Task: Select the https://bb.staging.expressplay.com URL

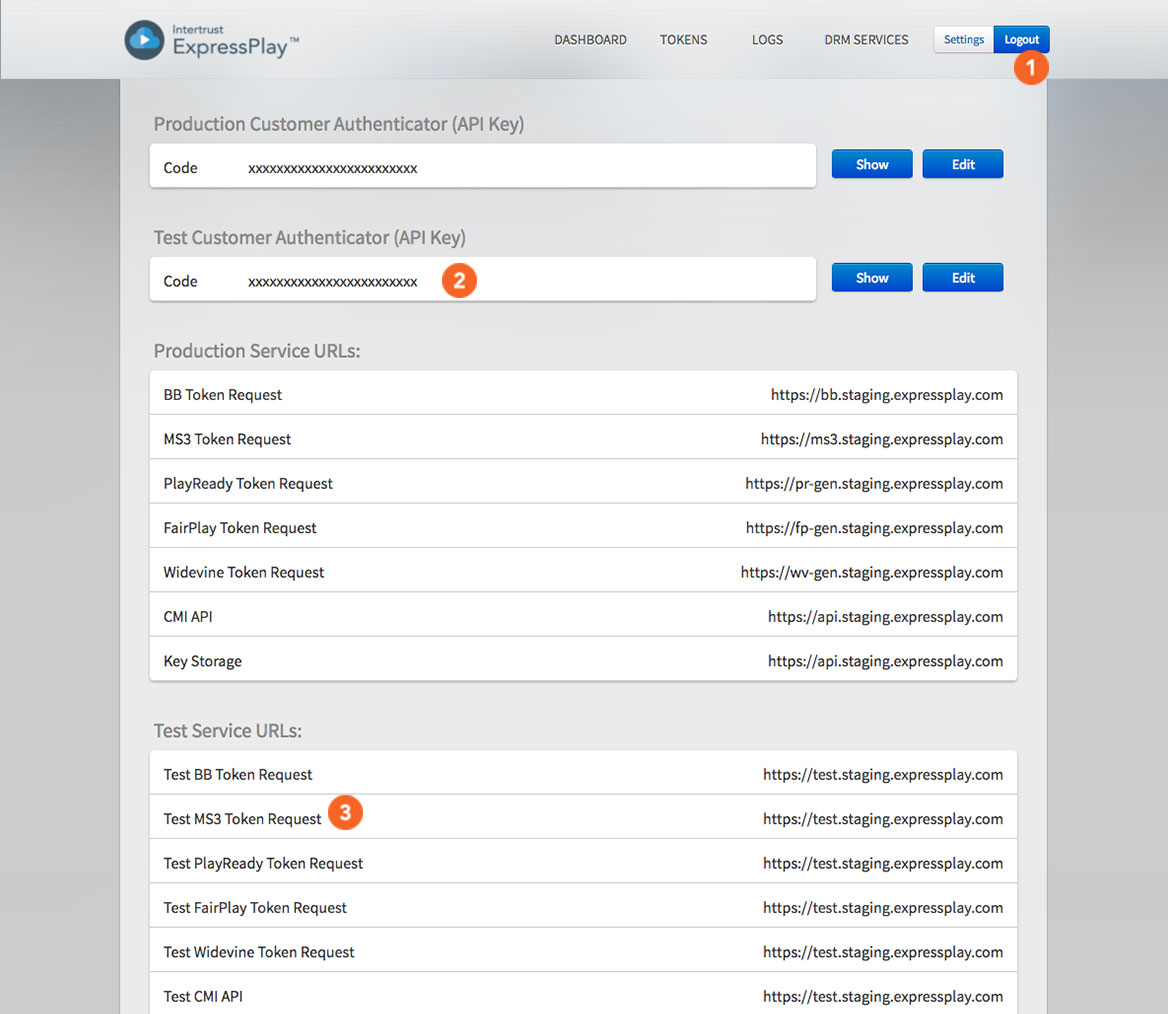Action: click(886, 395)
